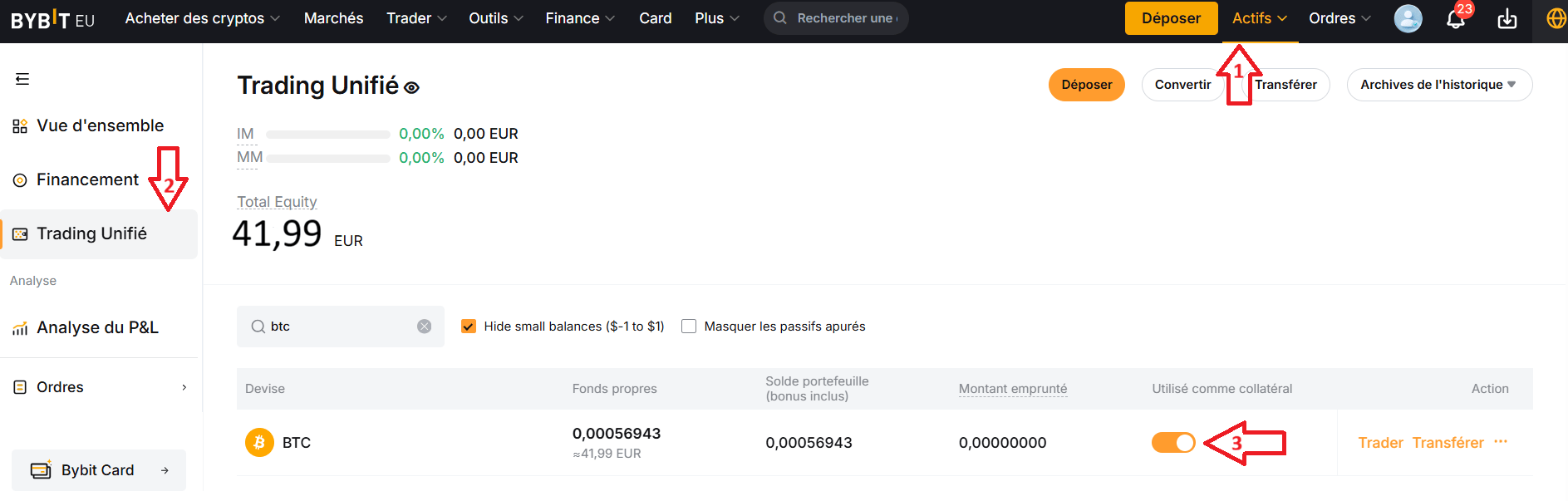Clear the btc search field
Viewport: 1568px width, 501px height.
424,327
